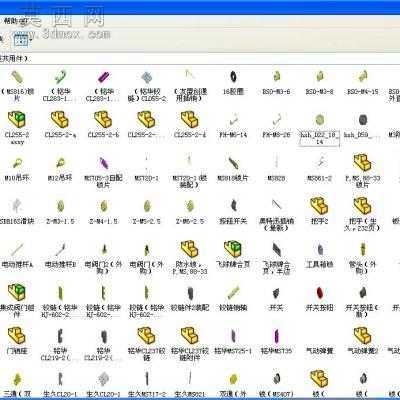Select the 铭华CL237铰链附件 part file
The image size is (400, 400).
pyautogui.click(x=190, y=336)
